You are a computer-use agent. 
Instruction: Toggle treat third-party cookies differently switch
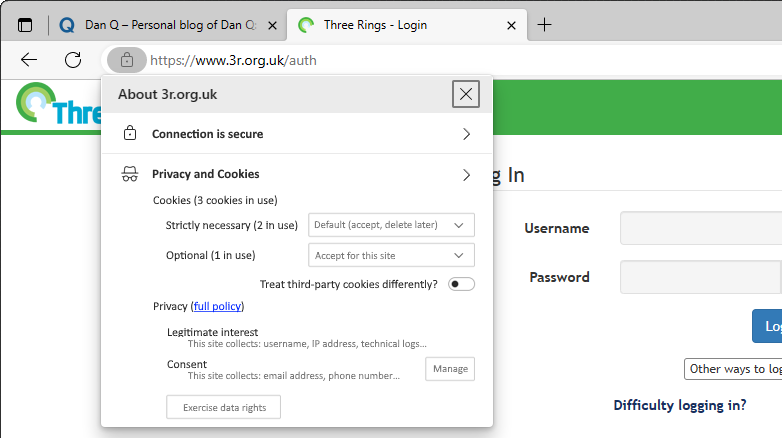click(461, 284)
